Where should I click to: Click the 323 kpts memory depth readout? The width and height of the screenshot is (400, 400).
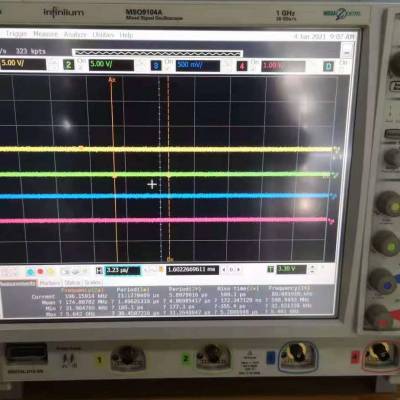[x=30, y=51]
